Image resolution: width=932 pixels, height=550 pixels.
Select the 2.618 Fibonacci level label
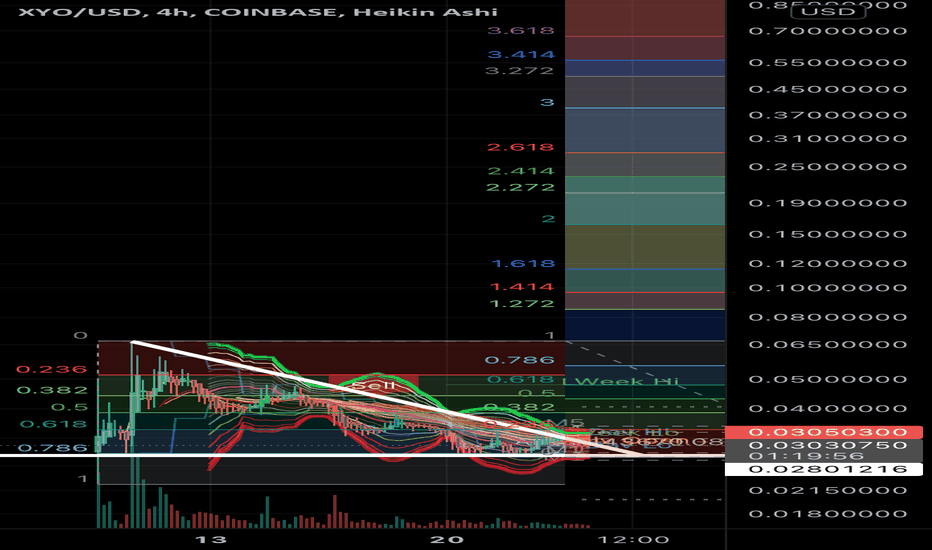521,147
